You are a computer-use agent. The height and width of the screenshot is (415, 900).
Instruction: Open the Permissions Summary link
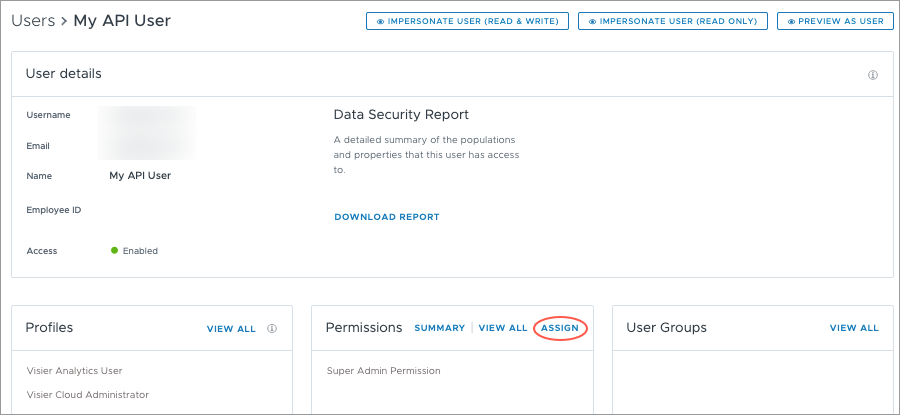(439, 328)
